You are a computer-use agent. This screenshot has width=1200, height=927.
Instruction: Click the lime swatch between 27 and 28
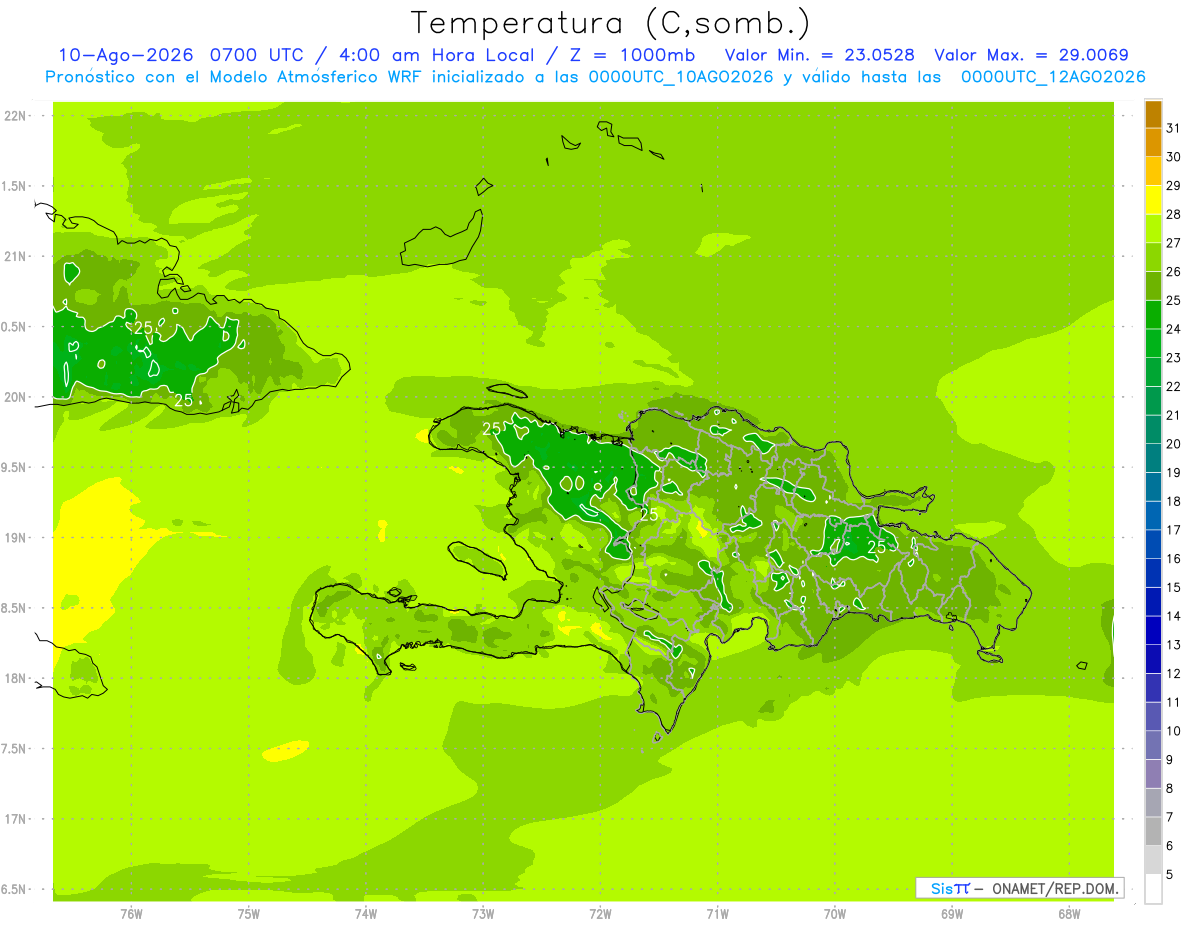[x=1153, y=228]
